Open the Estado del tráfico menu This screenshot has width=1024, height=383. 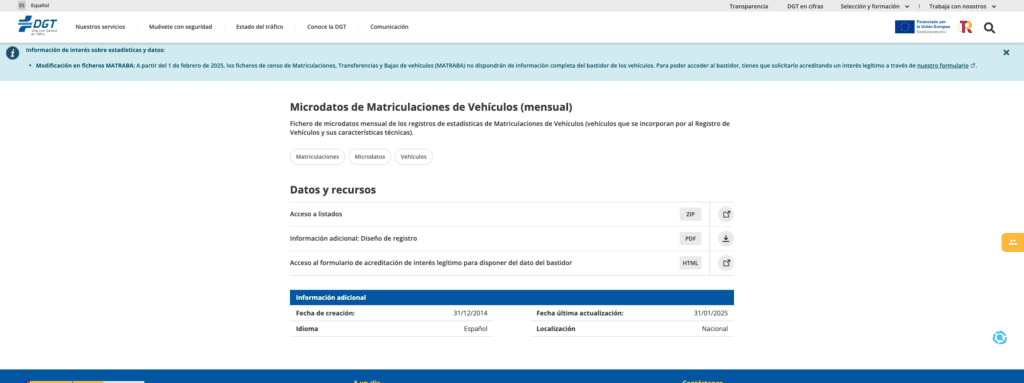tap(259, 27)
